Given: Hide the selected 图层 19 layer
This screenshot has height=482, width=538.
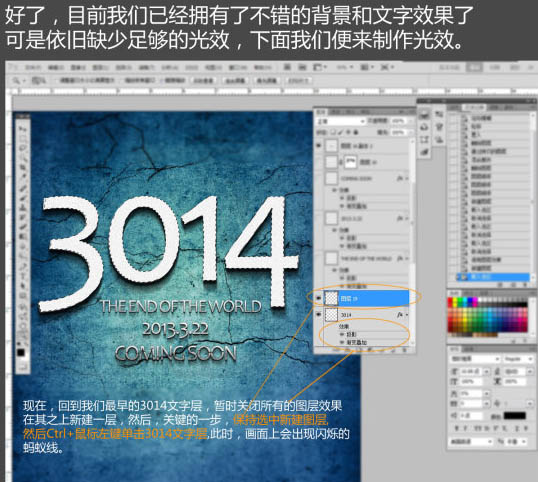Looking at the screenshot, I should [319, 298].
